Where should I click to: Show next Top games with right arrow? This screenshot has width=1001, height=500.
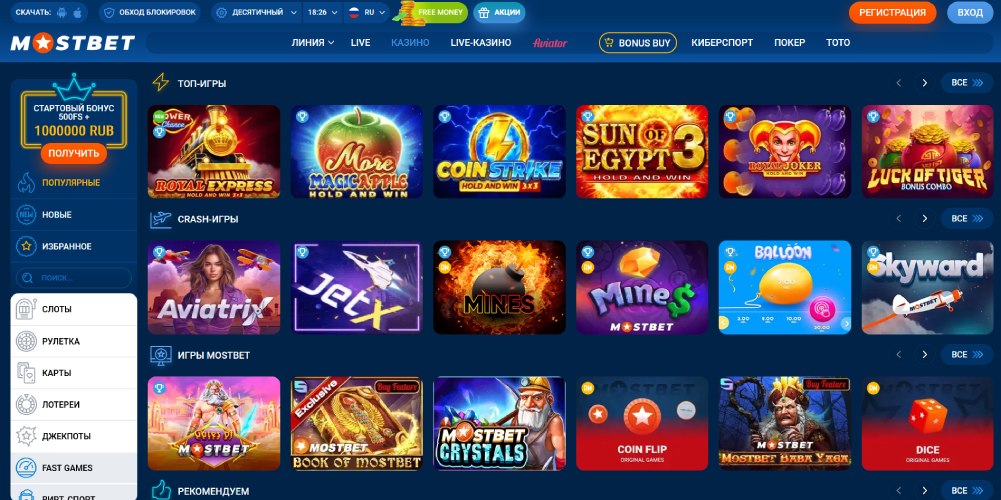click(x=924, y=83)
